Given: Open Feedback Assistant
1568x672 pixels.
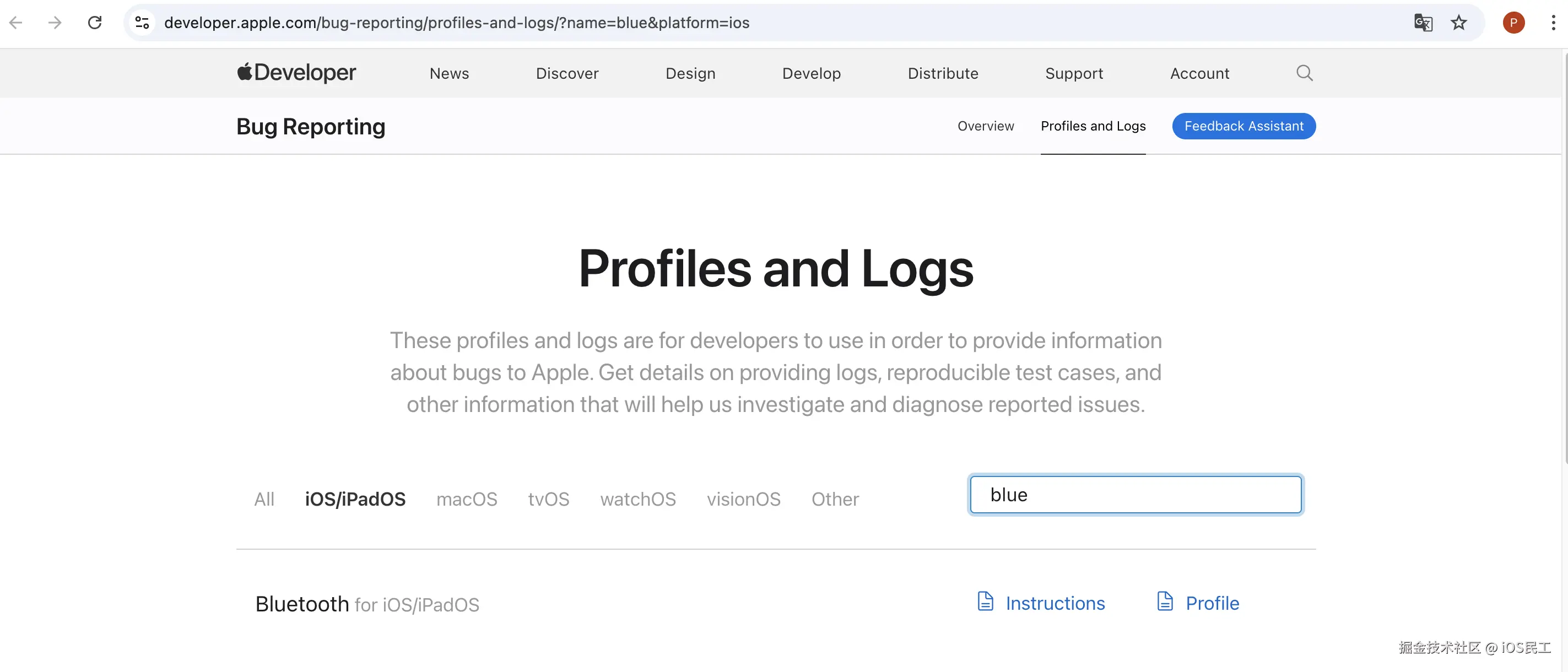Looking at the screenshot, I should tap(1243, 126).
